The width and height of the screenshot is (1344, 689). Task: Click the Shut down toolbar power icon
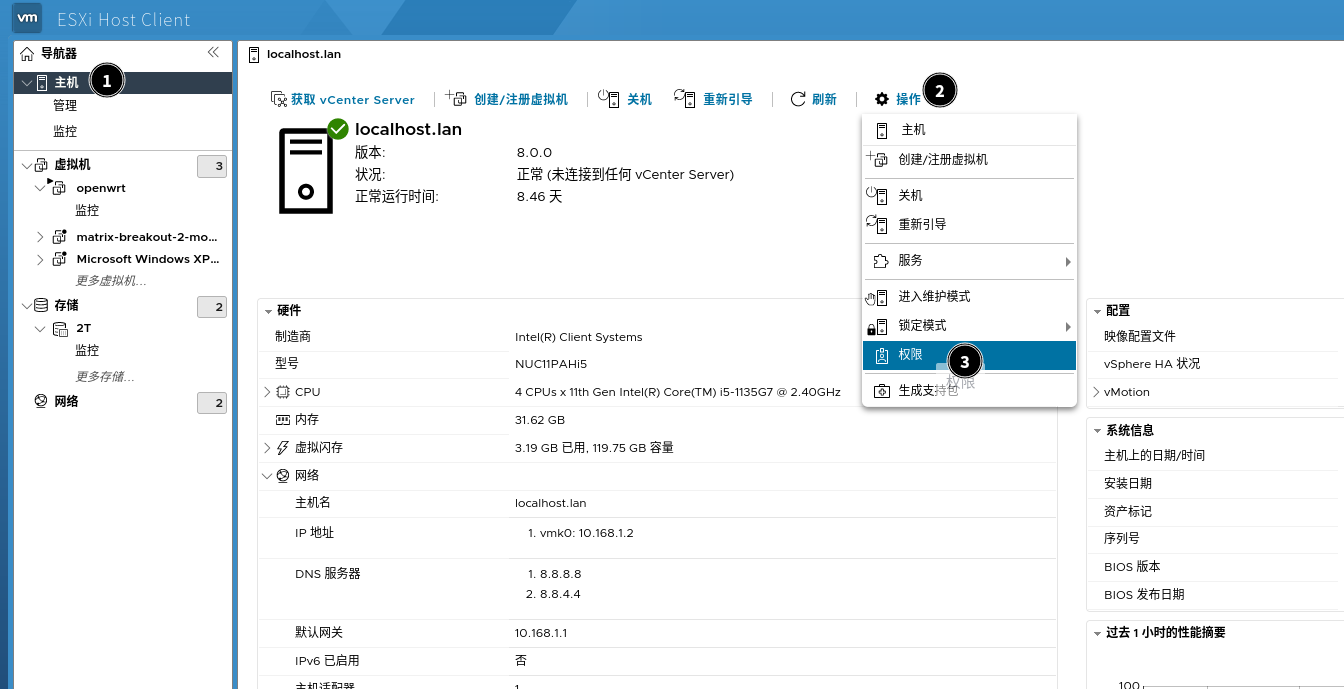point(608,97)
